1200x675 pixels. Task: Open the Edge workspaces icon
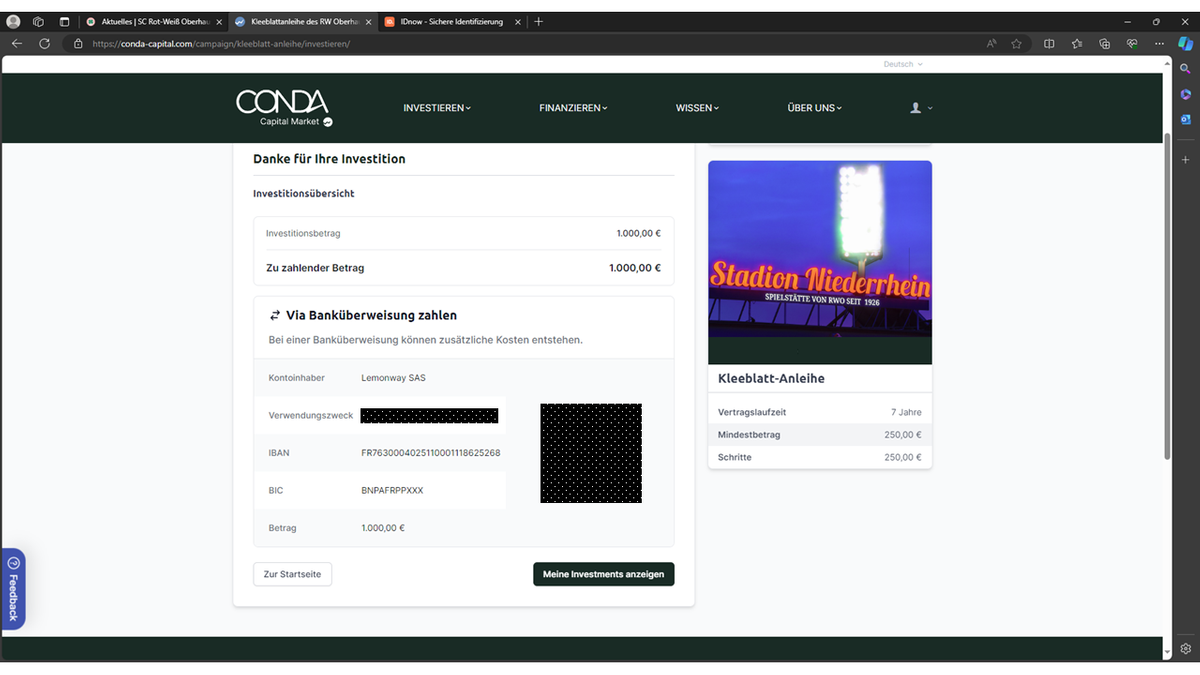pos(39,21)
